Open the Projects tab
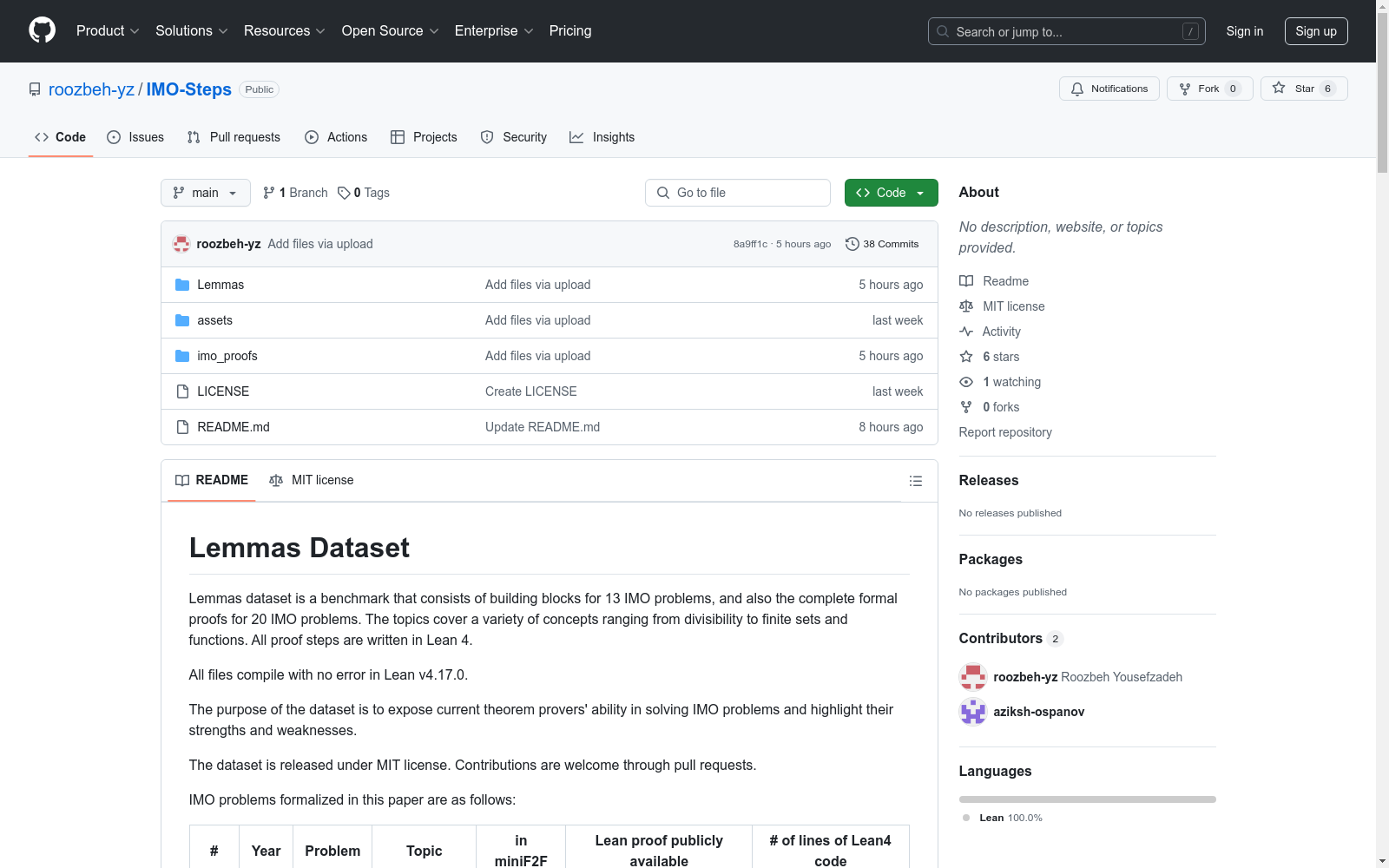Image resolution: width=1389 pixels, height=868 pixels. coord(424,137)
